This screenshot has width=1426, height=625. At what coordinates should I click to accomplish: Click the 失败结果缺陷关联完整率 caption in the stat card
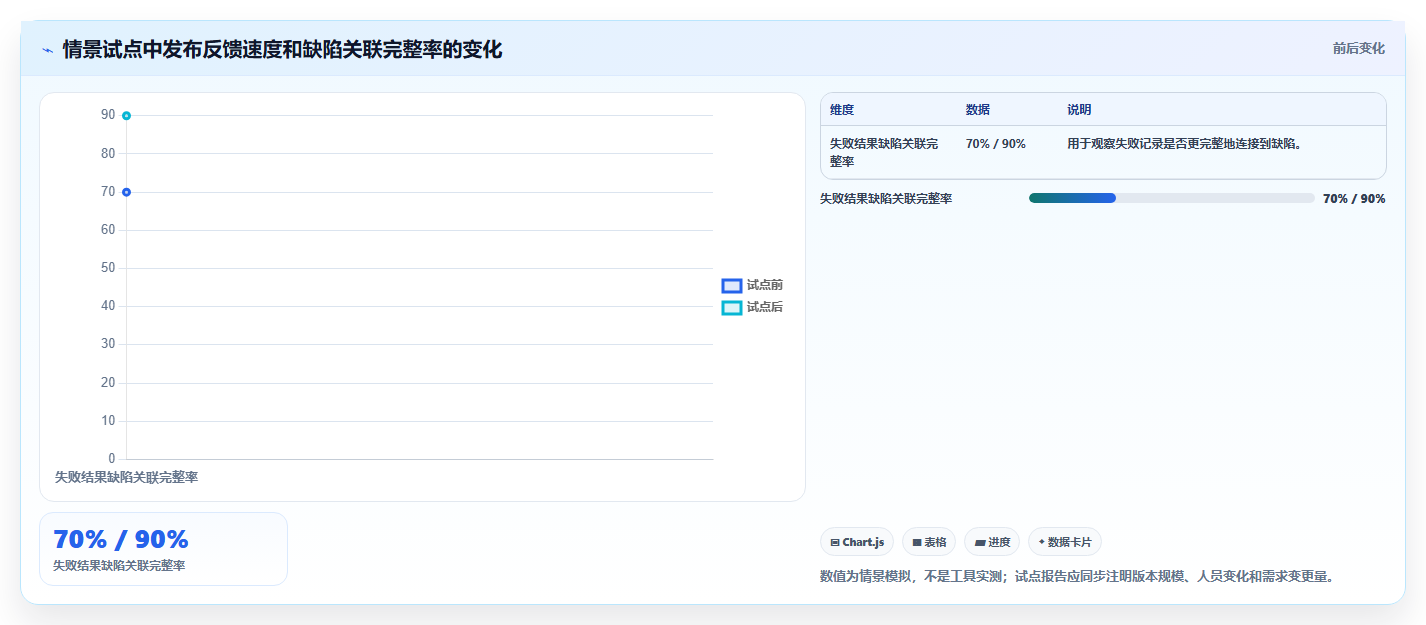pyautogui.click(x=119, y=566)
